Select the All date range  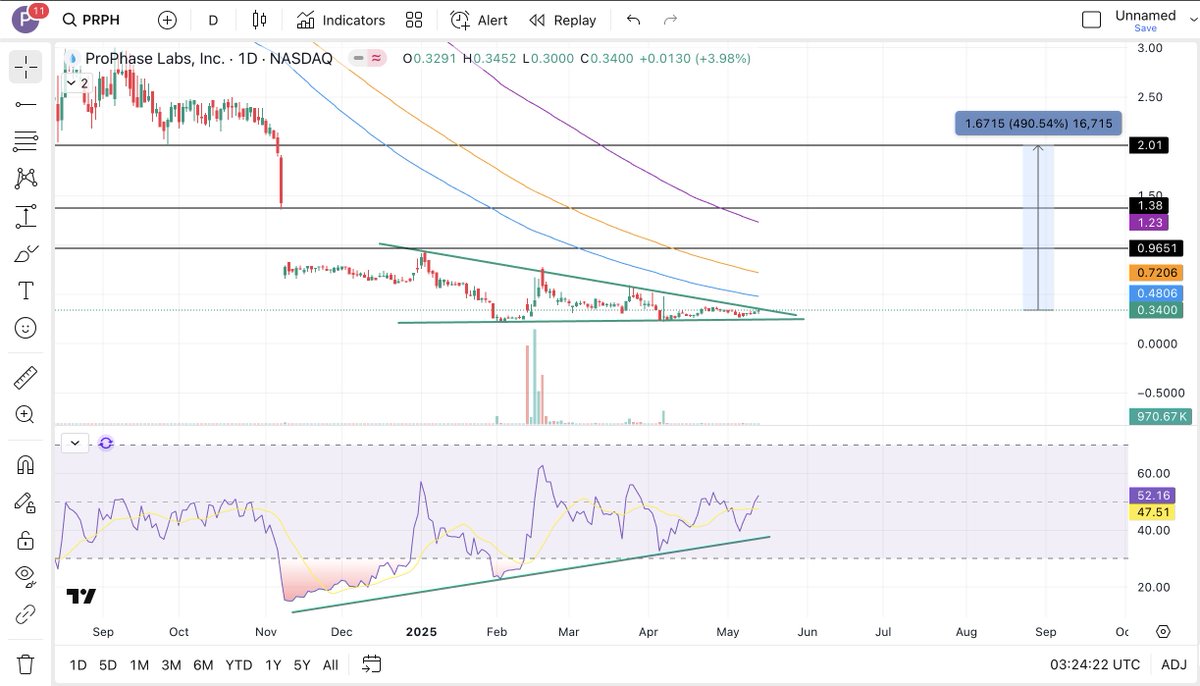[331, 664]
